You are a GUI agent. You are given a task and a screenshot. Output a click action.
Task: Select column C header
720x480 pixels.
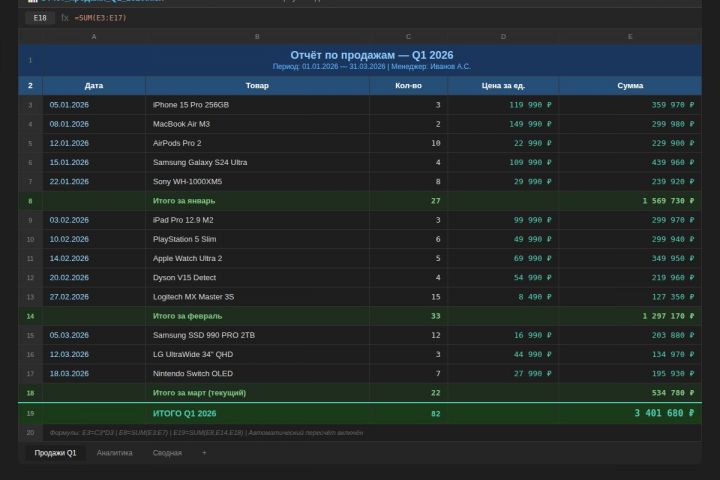point(408,36)
